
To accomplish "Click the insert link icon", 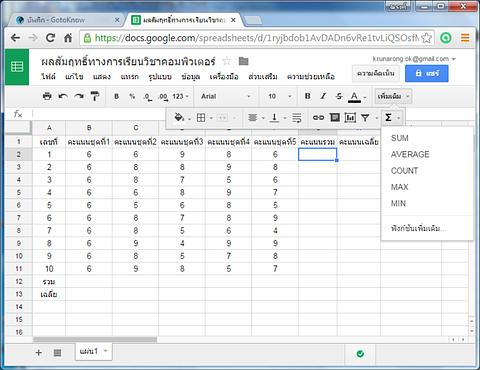I will (x=318, y=117).
